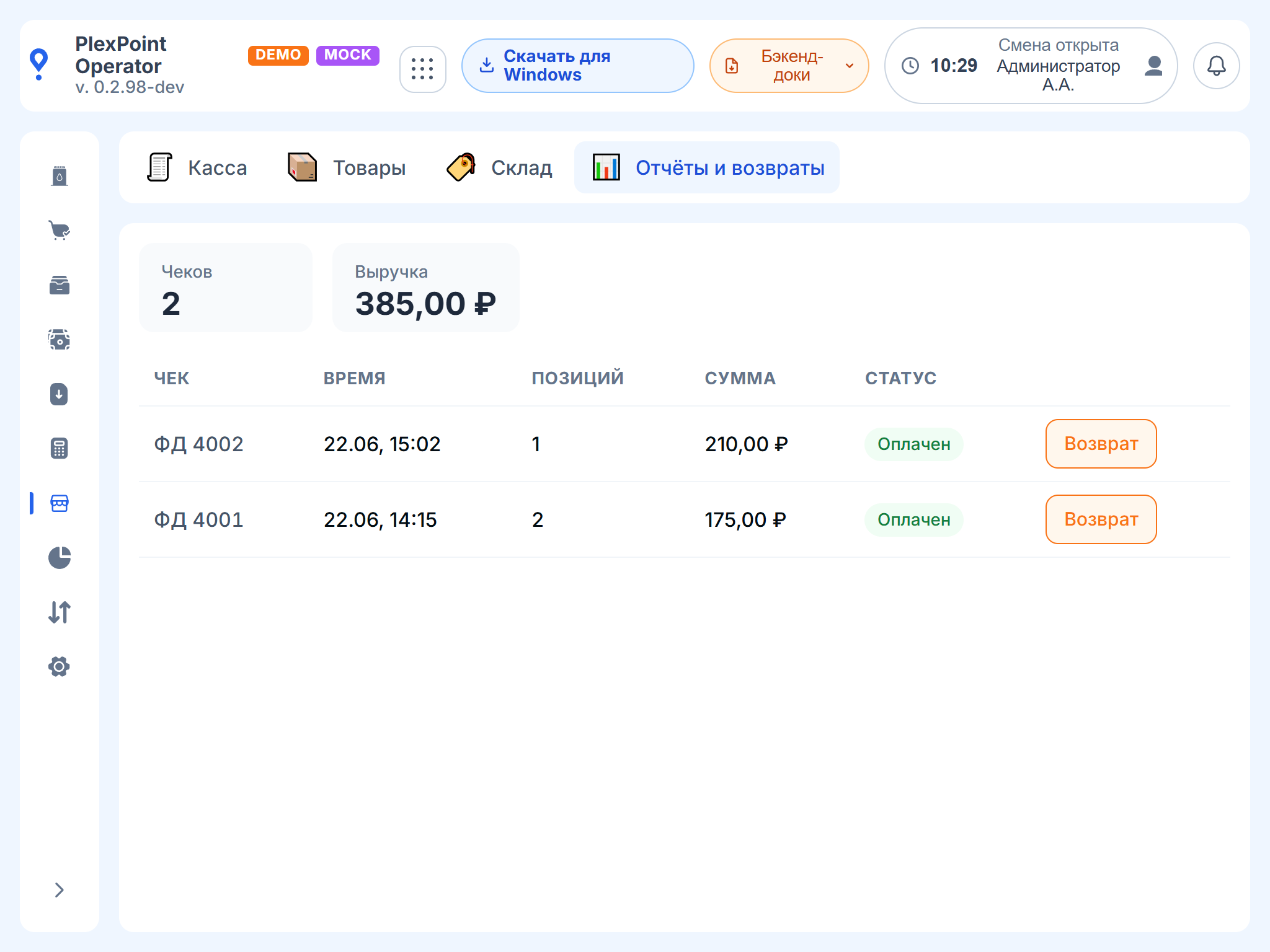This screenshot has height=952, width=1270.
Task: Click the ЧЕК column header
Action: [x=172, y=378]
